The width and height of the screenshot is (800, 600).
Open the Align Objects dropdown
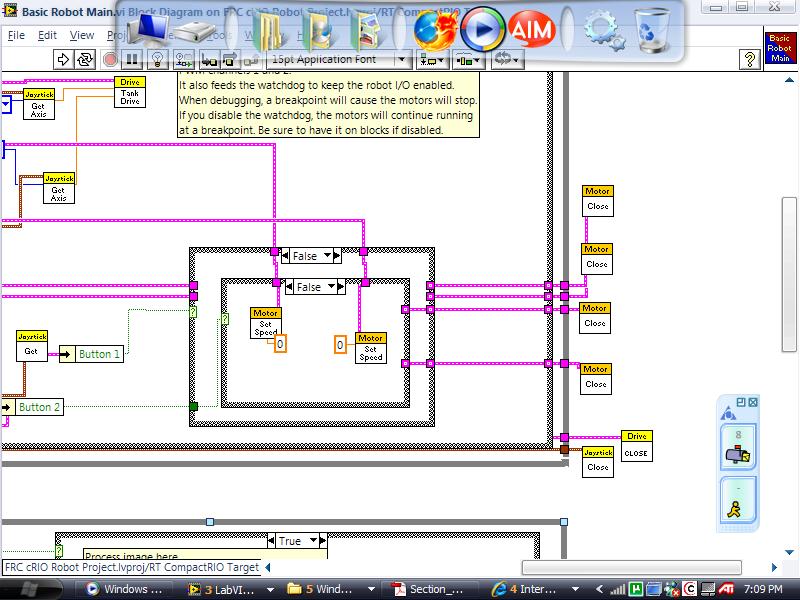[432, 60]
